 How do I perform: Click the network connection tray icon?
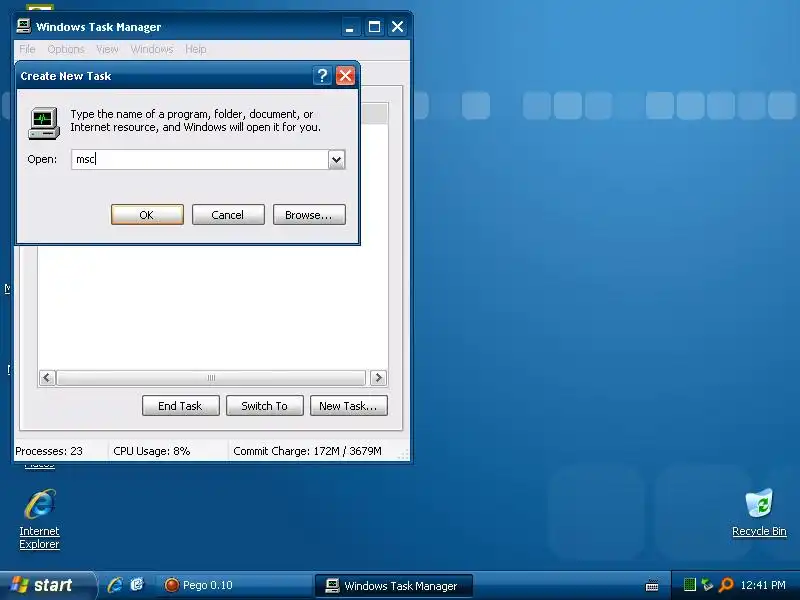click(x=707, y=585)
